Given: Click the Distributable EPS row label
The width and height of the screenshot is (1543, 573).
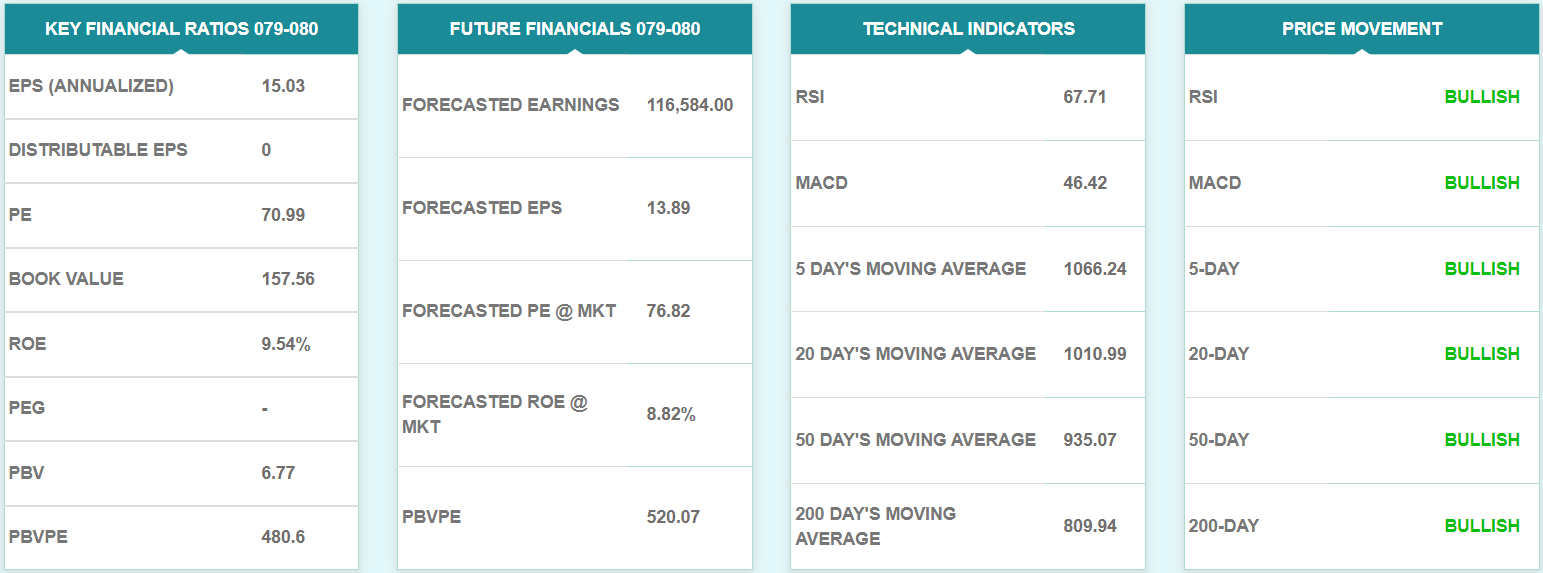Looking at the screenshot, I should point(98,150).
